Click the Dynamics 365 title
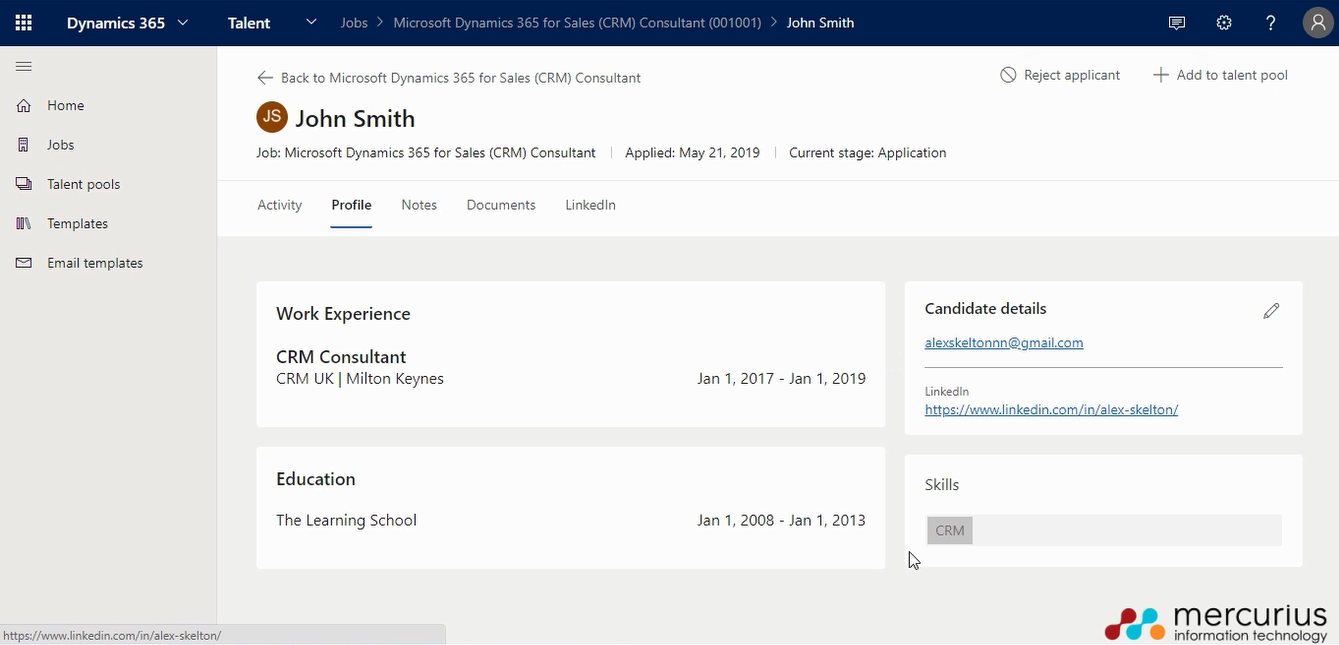 [x=116, y=23]
